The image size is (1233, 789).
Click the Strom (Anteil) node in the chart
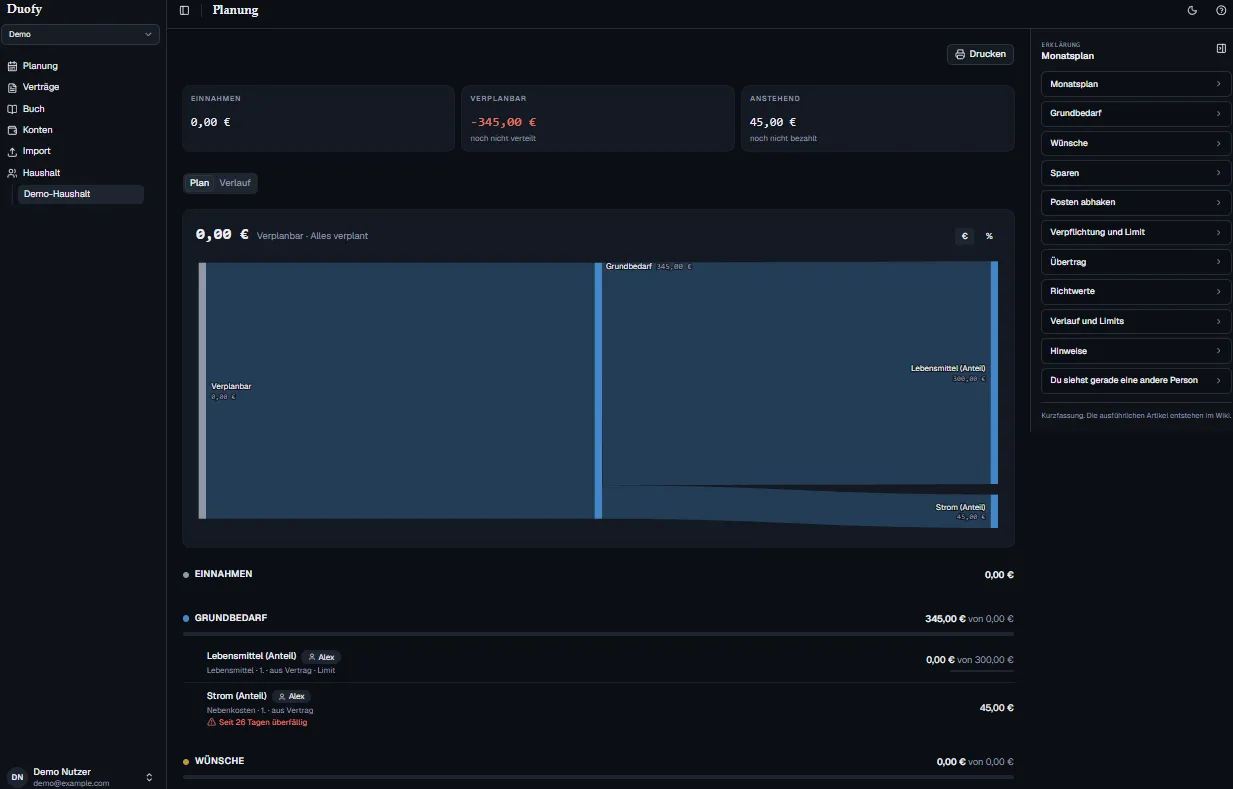point(994,511)
